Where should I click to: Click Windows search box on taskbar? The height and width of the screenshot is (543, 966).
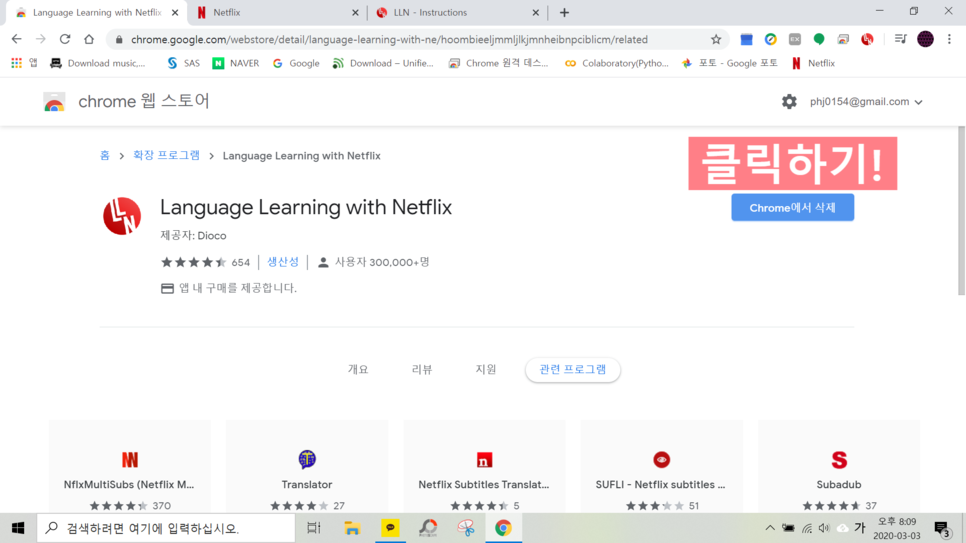[166, 528]
